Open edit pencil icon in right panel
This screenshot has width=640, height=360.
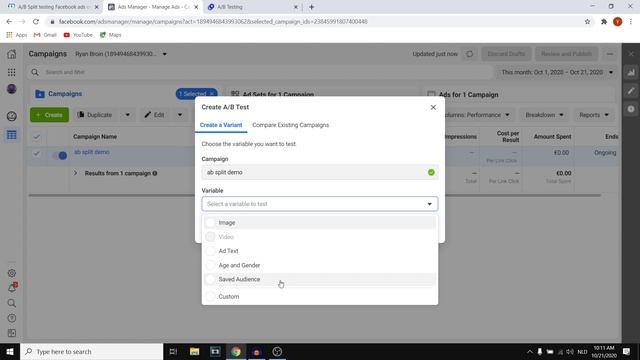[631, 91]
